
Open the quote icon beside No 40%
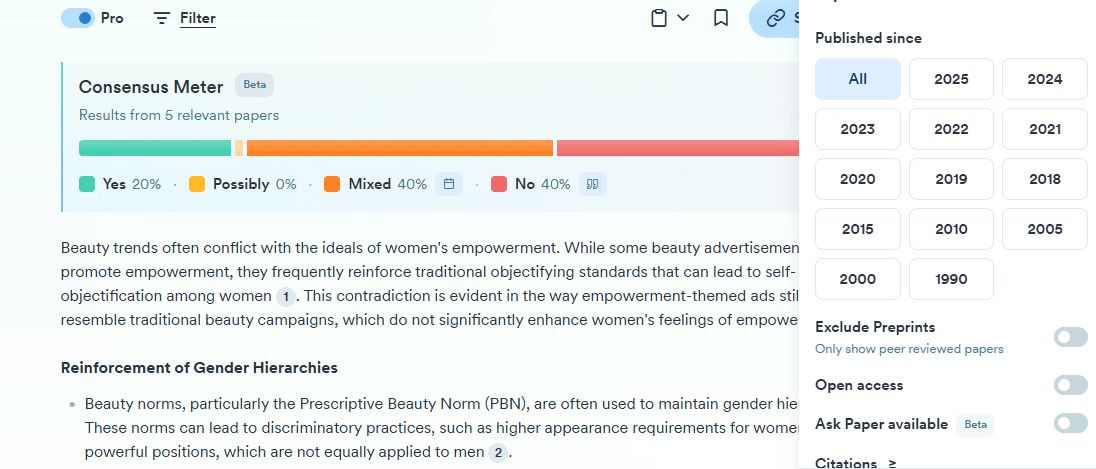tap(593, 185)
